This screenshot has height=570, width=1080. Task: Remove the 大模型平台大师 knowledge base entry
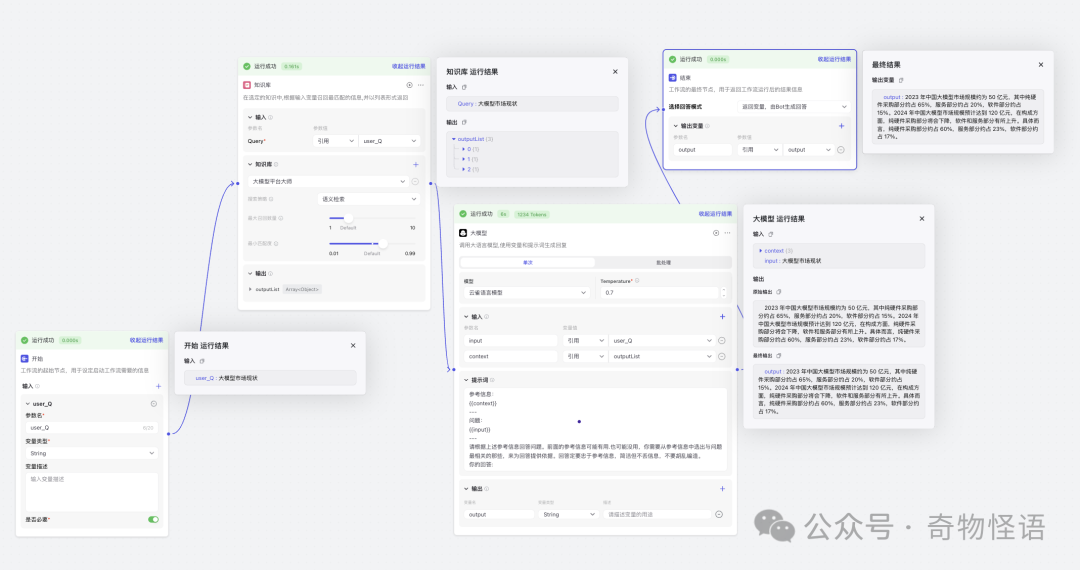[x=415, y=181]
